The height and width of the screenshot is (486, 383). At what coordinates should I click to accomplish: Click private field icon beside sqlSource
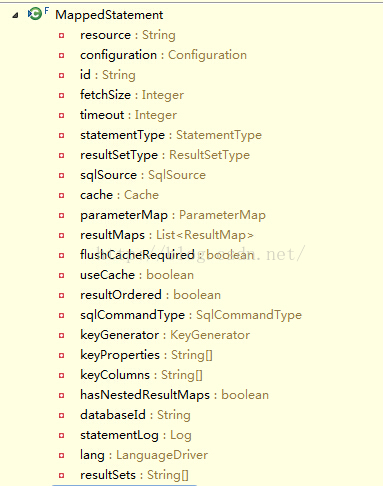[61, 175]
